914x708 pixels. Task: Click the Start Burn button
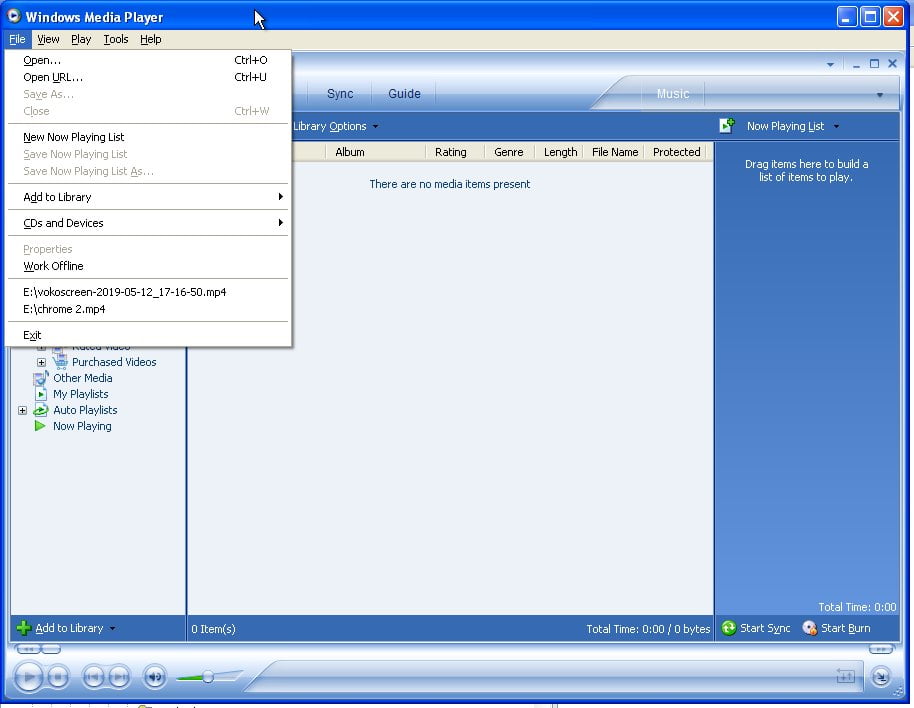point(836,628)
